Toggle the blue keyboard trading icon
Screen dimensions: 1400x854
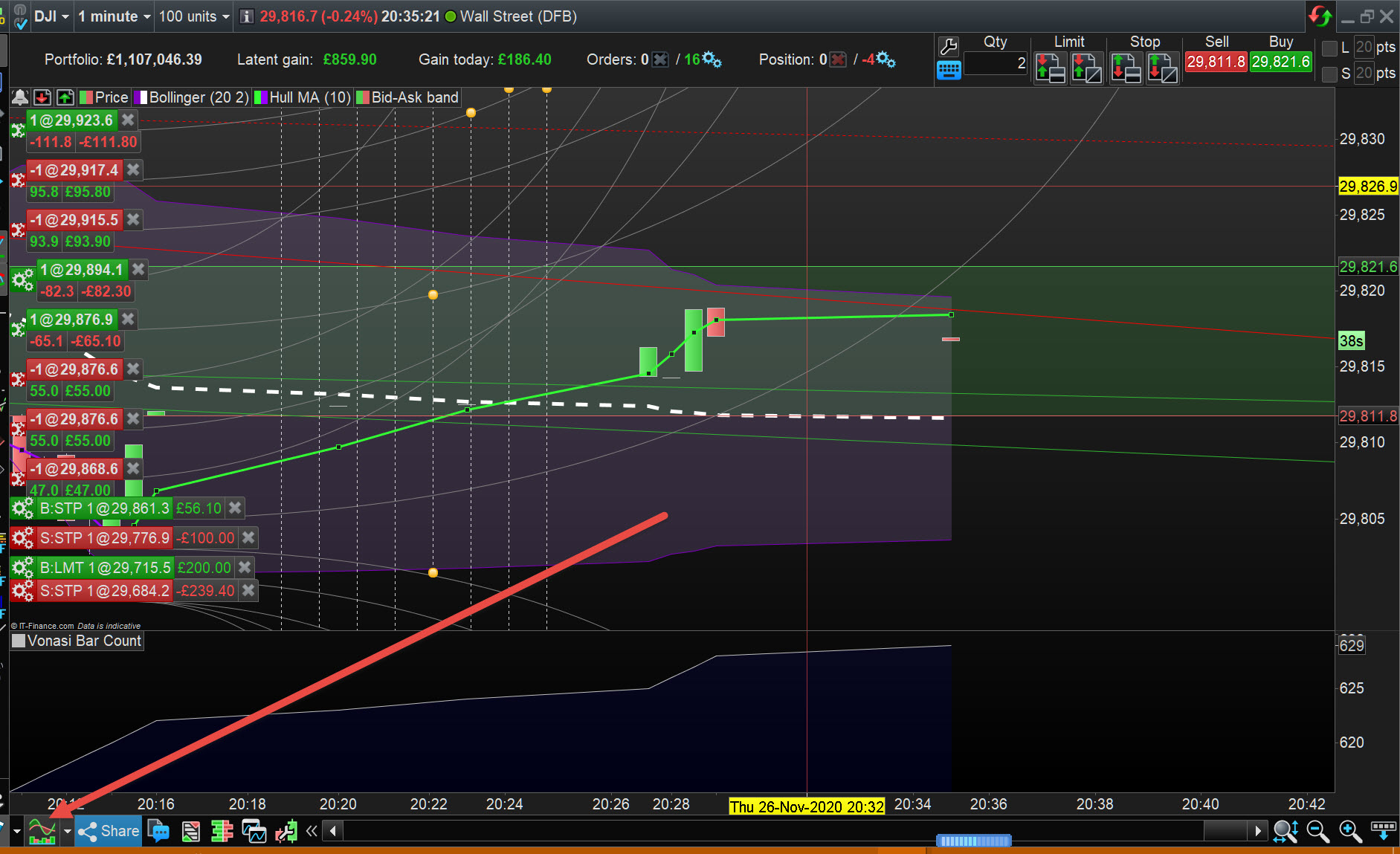click(x=949, y=71)
